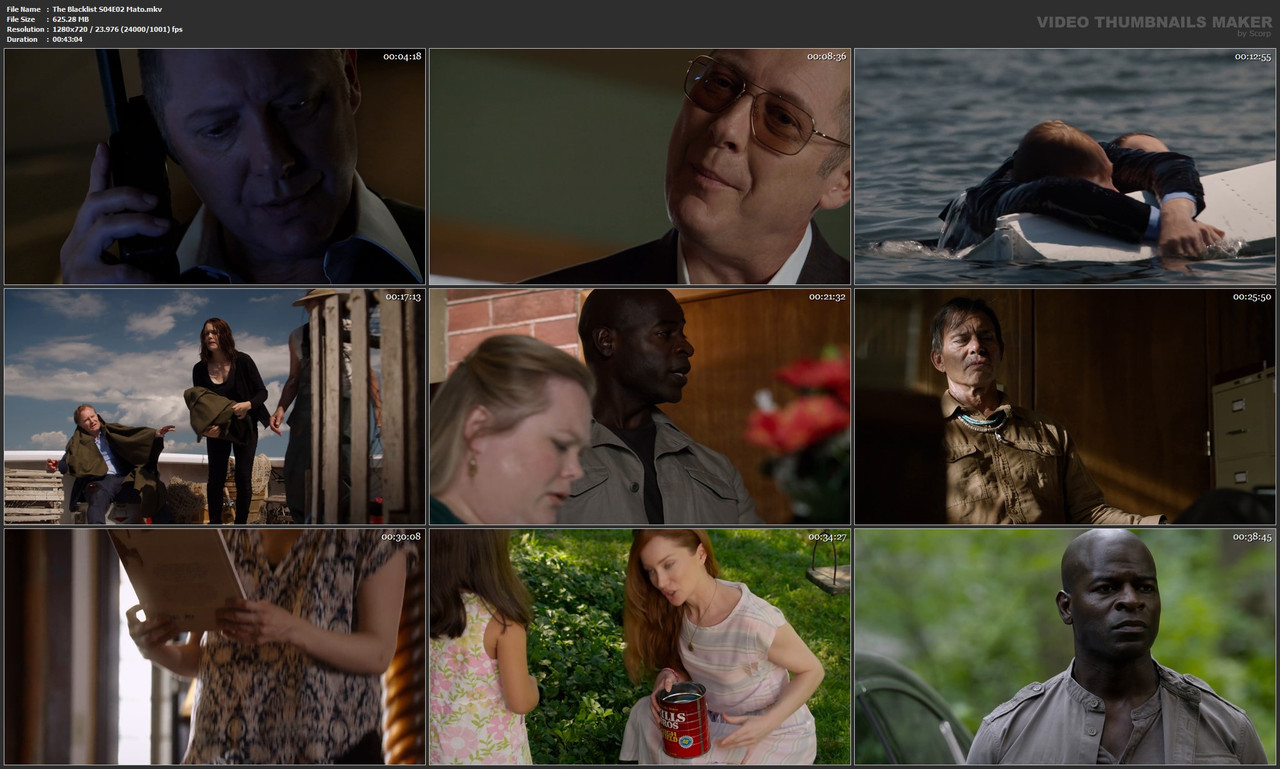Click timestamp text '00:38:45'
1280x769 pixels.
point(1252,536)
